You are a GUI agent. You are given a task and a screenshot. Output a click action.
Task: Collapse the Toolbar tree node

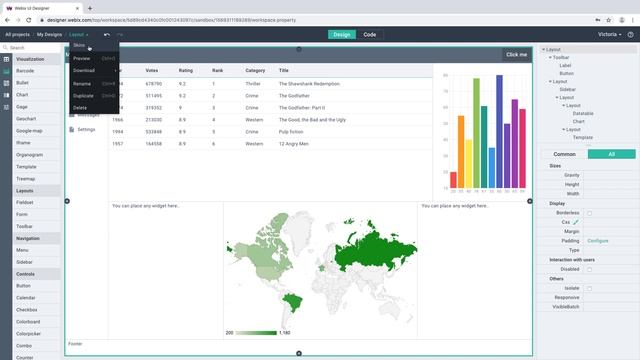(x=550, y=58)
